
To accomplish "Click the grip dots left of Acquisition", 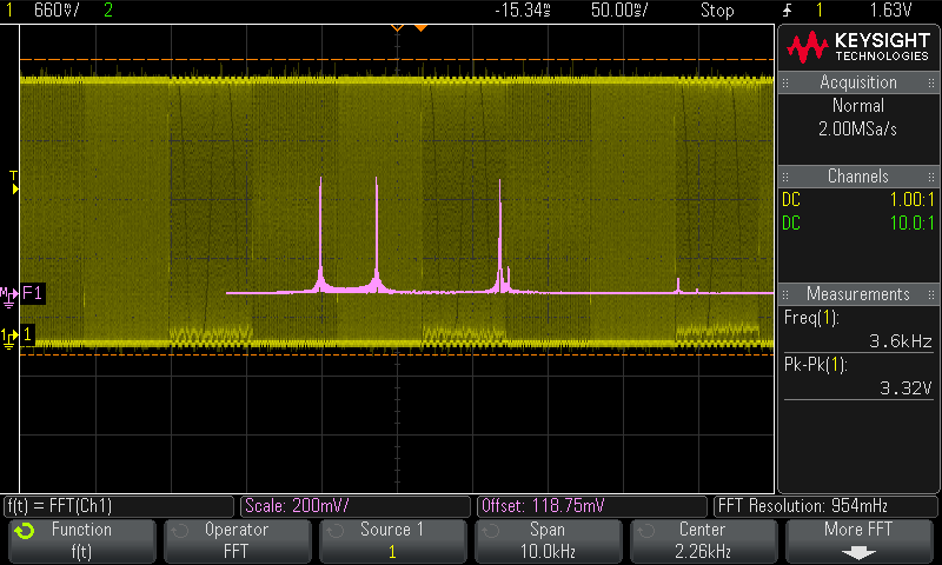I will (785, 83).
